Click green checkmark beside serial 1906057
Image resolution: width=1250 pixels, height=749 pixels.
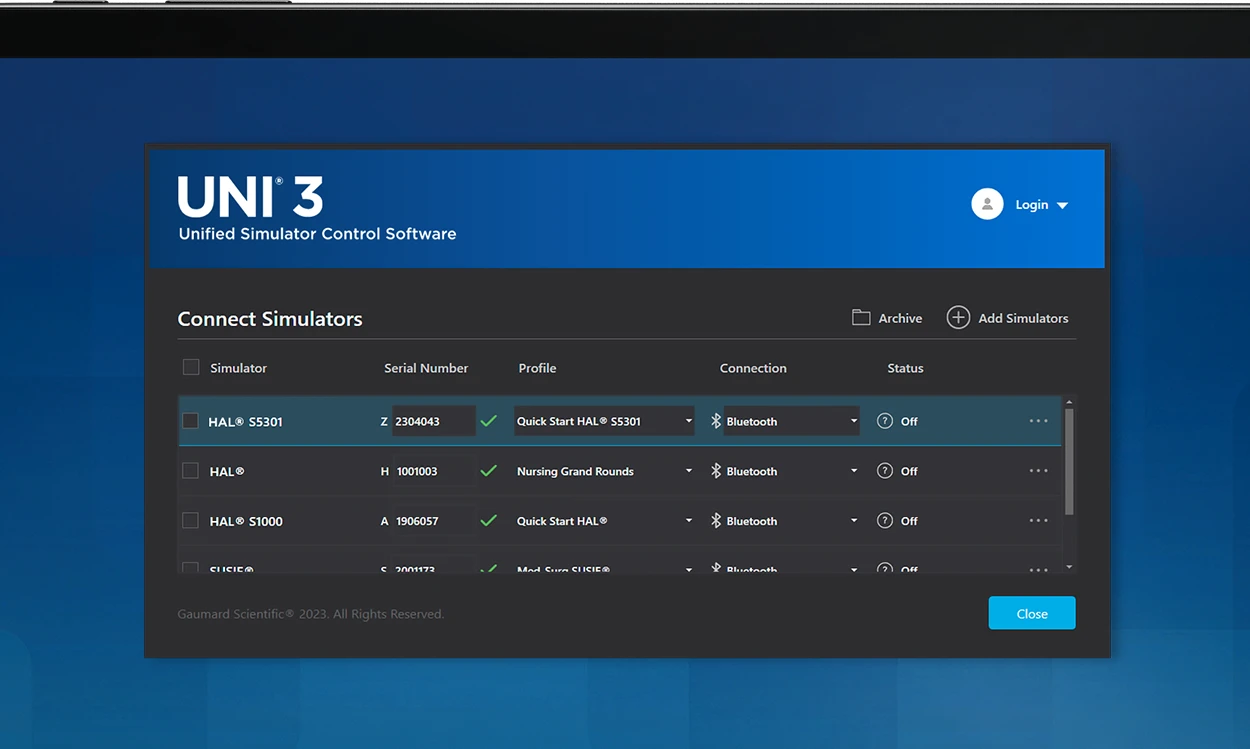click(x=488, y=521)
